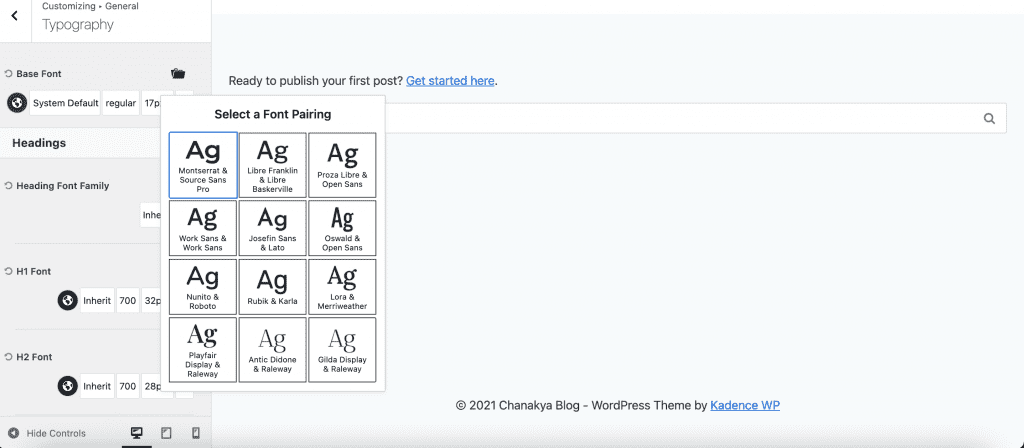Screen dimensions: 1024x448
Task: Select Oswald & Open Sans pairing
Action: pyautogui.click(x=342, y=228)
